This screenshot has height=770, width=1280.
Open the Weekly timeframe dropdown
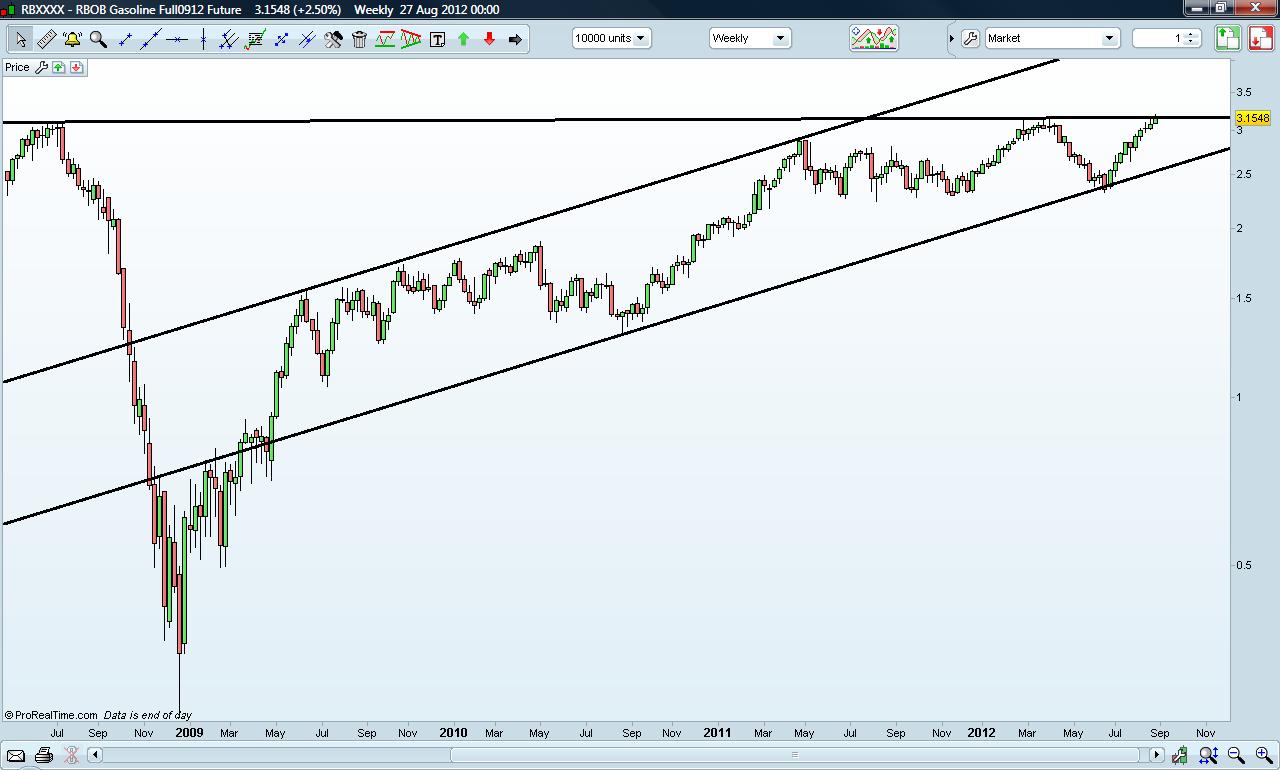(750, 38)
